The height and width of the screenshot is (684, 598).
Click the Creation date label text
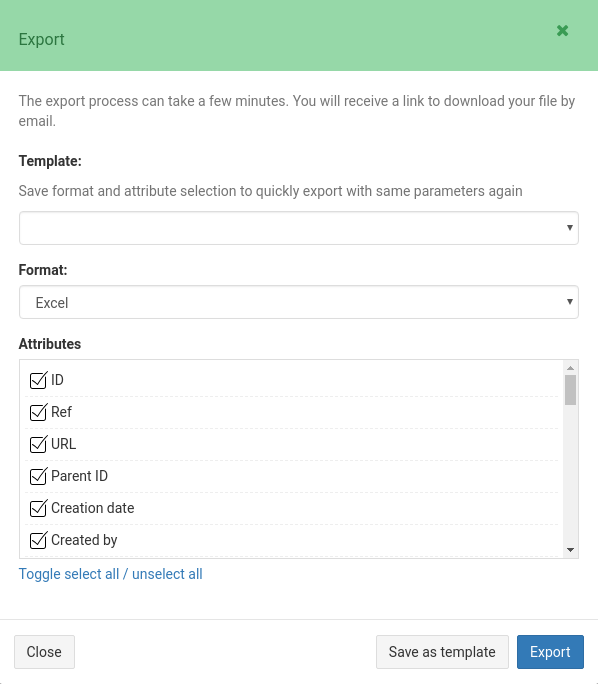pyautogui.click(x=92, y=508)
